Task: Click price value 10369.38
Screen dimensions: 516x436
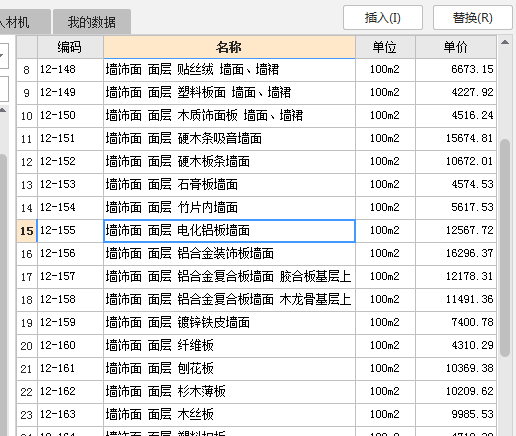Action: coord(469,368)
